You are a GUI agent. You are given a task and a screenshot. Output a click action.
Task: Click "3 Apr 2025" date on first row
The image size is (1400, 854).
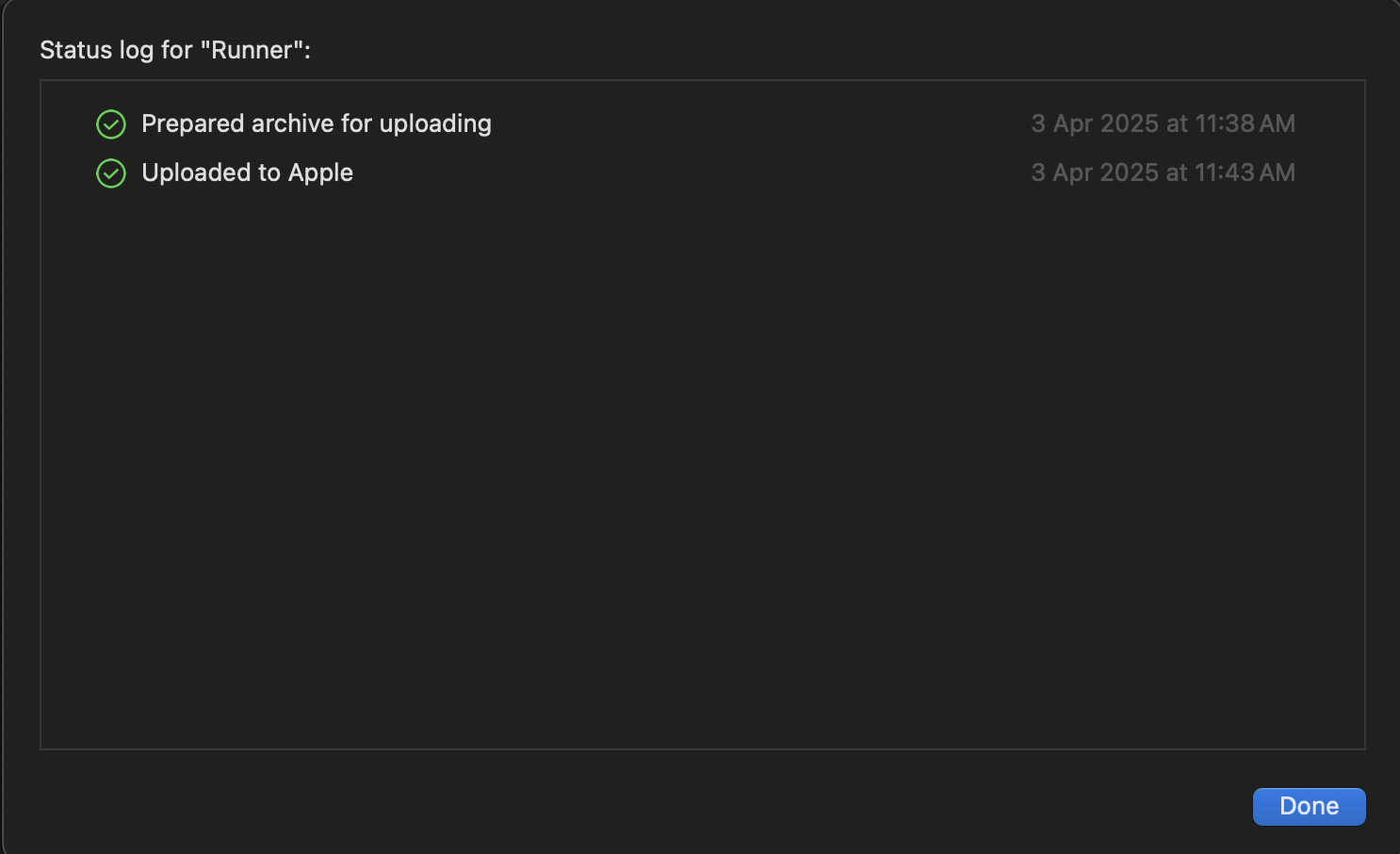tap(1095, 123)
